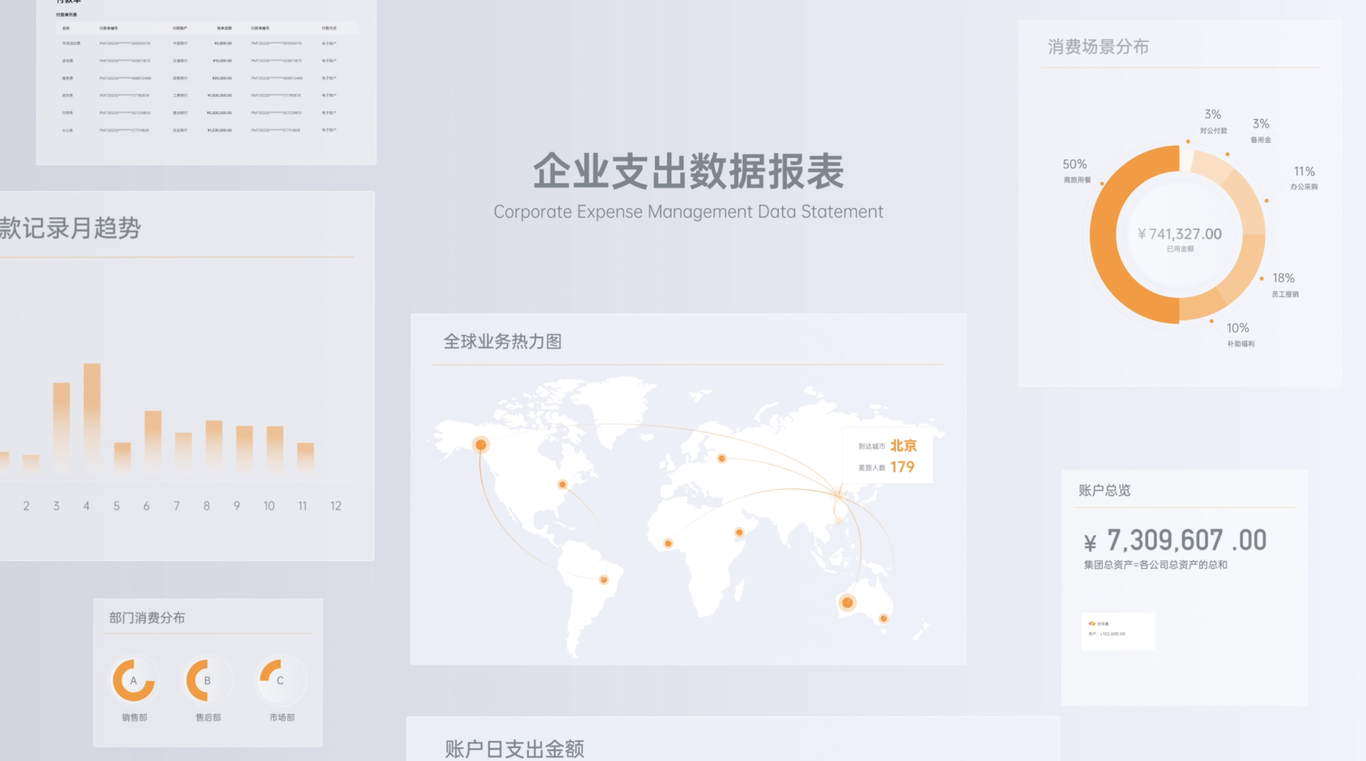Click donut chart A for 销售部
The image size is (1366, 761).
[133, 680]
